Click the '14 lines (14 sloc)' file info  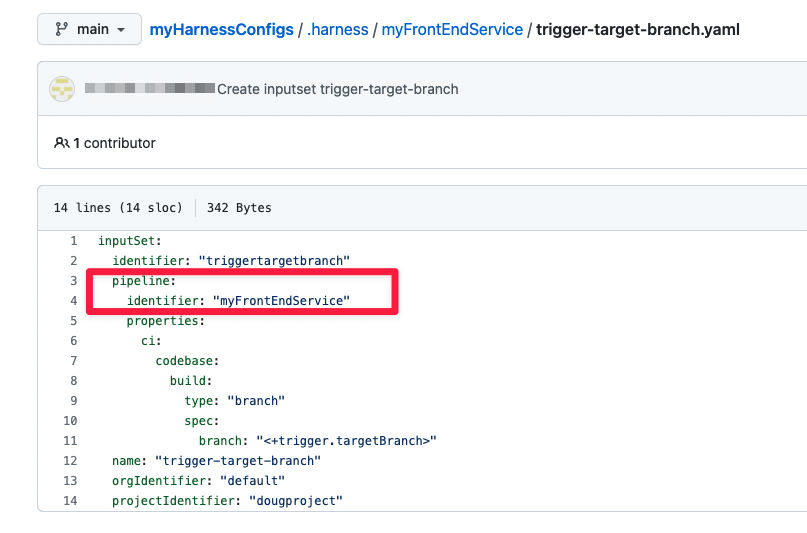click(x=118, y=208)
